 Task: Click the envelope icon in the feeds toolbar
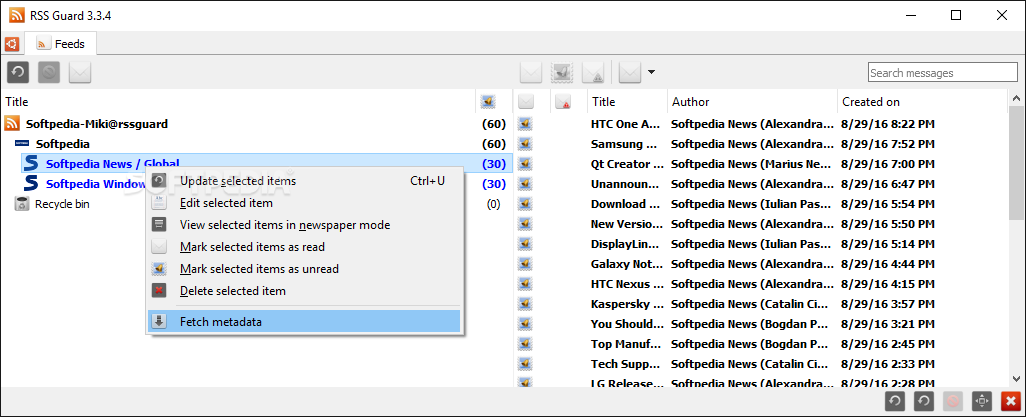(x=80, y=72)
